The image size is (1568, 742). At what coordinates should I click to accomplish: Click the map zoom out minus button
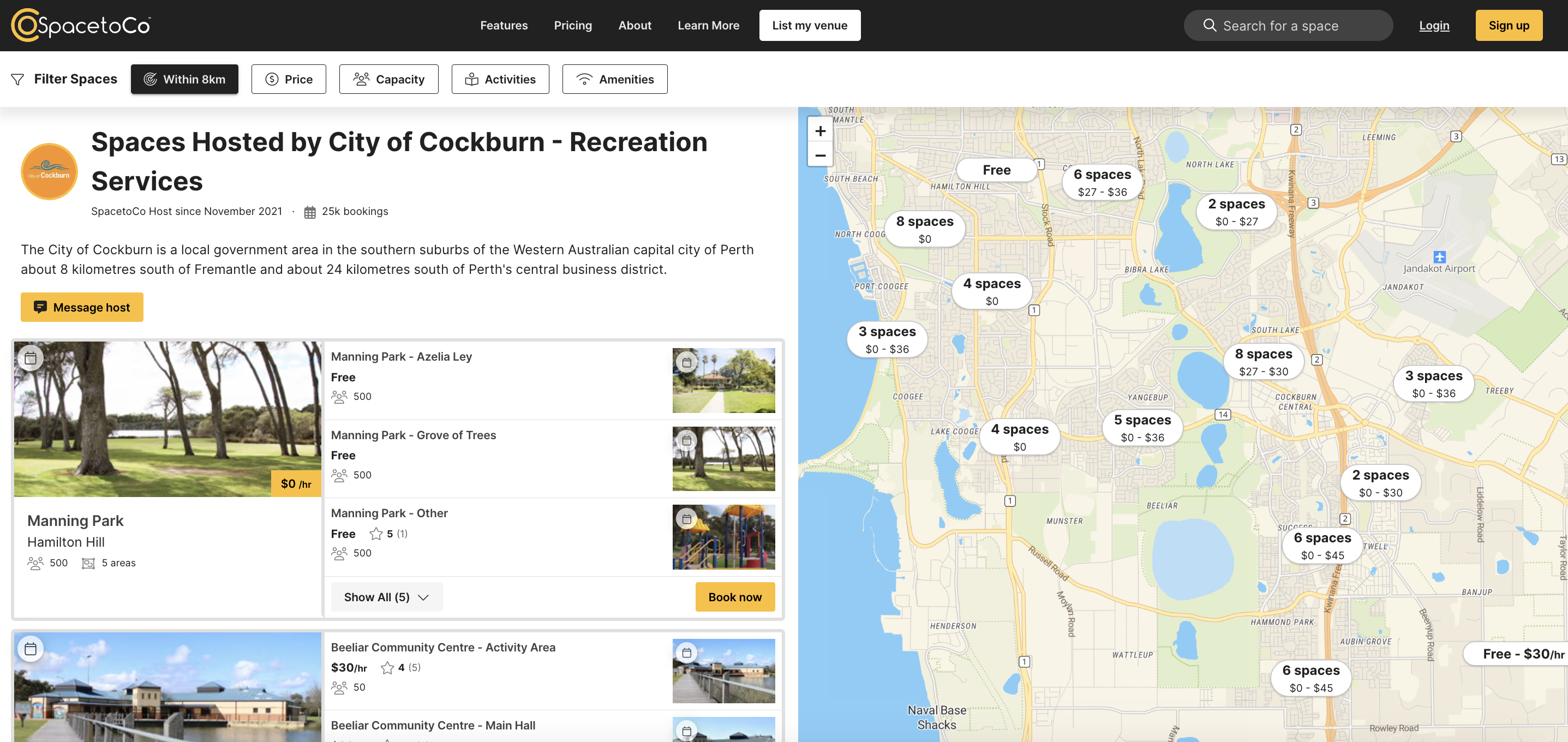click(820, 155)
